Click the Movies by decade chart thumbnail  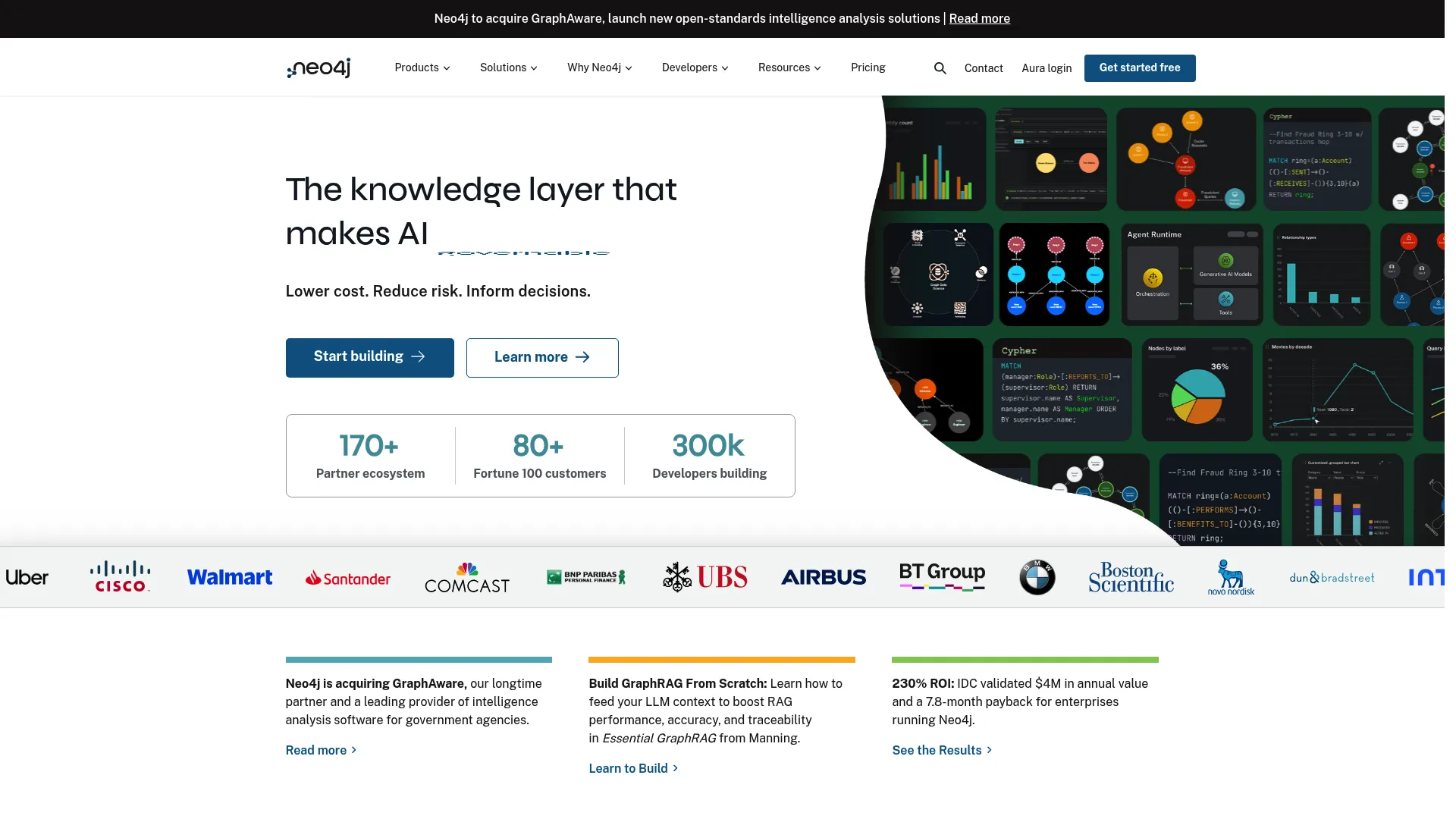tap(1338, 390)
